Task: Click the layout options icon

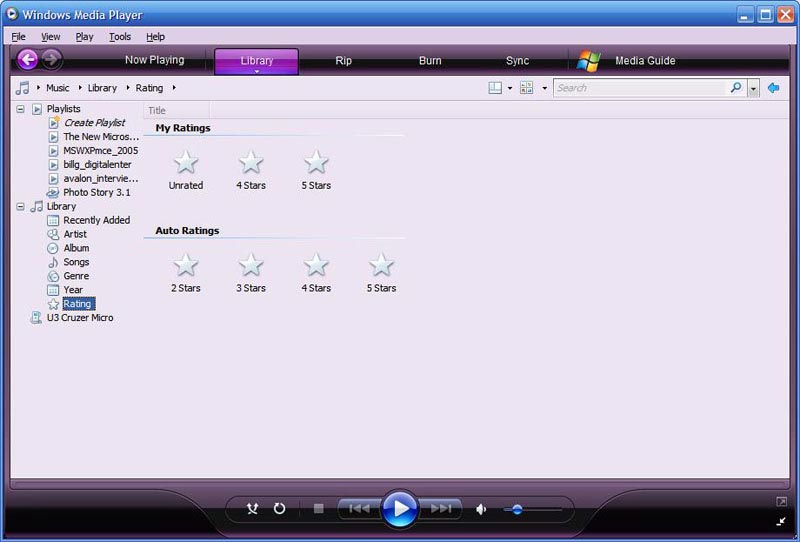Action: [495, 88]
